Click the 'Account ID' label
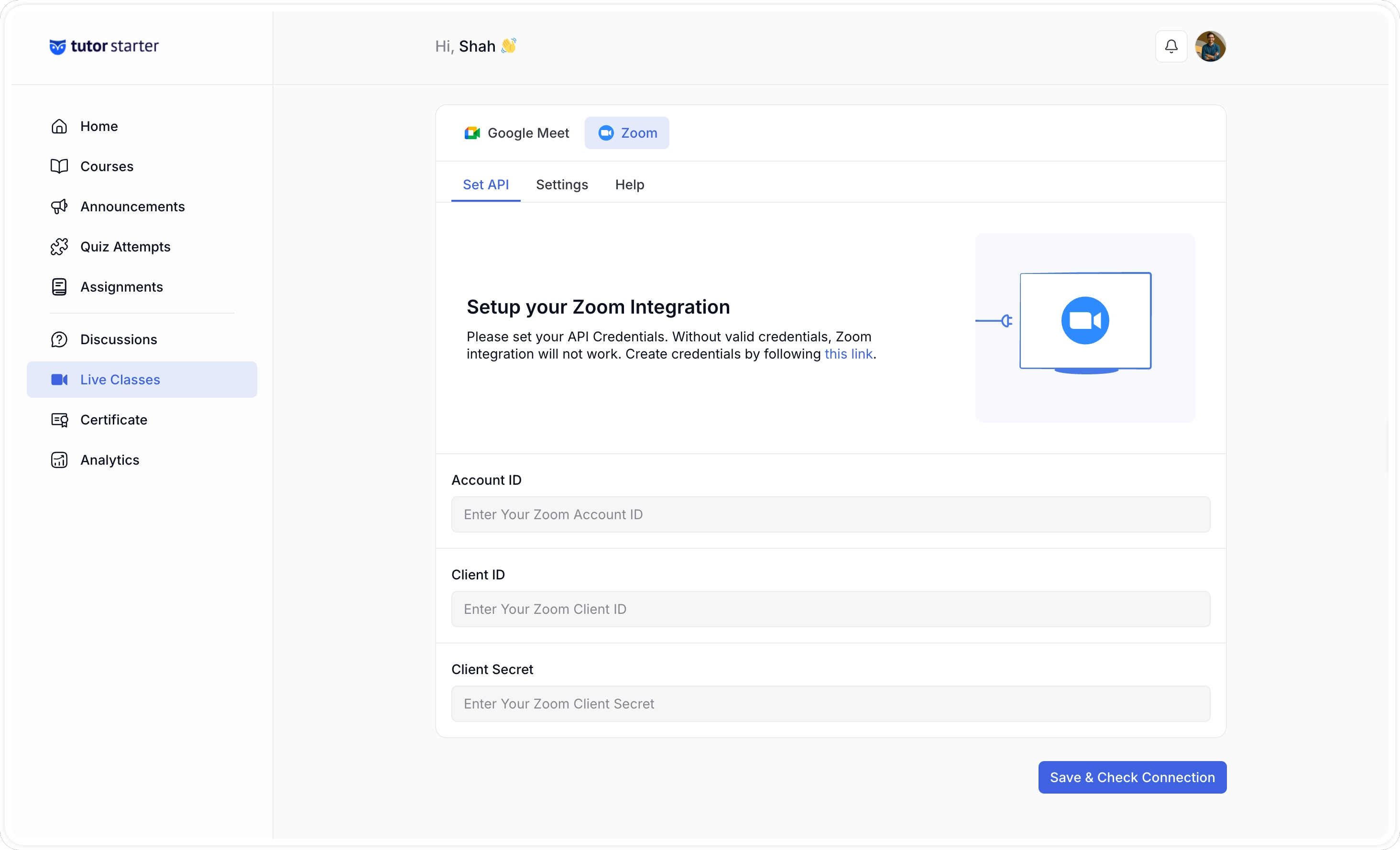The height and width of the screenshot is (850, 1400). 486,480
